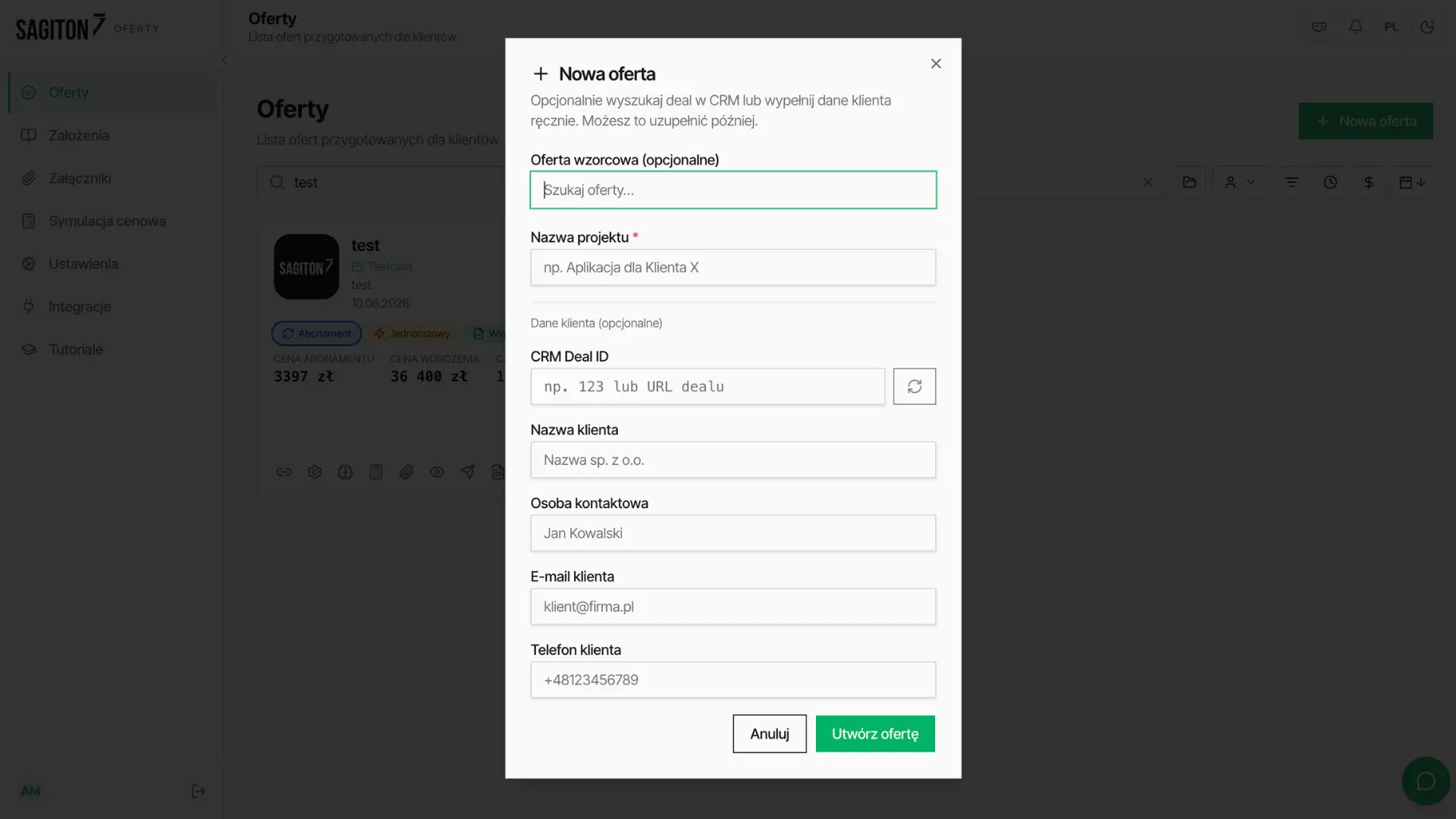Click the eye preview icon on card

pos(437,472)
